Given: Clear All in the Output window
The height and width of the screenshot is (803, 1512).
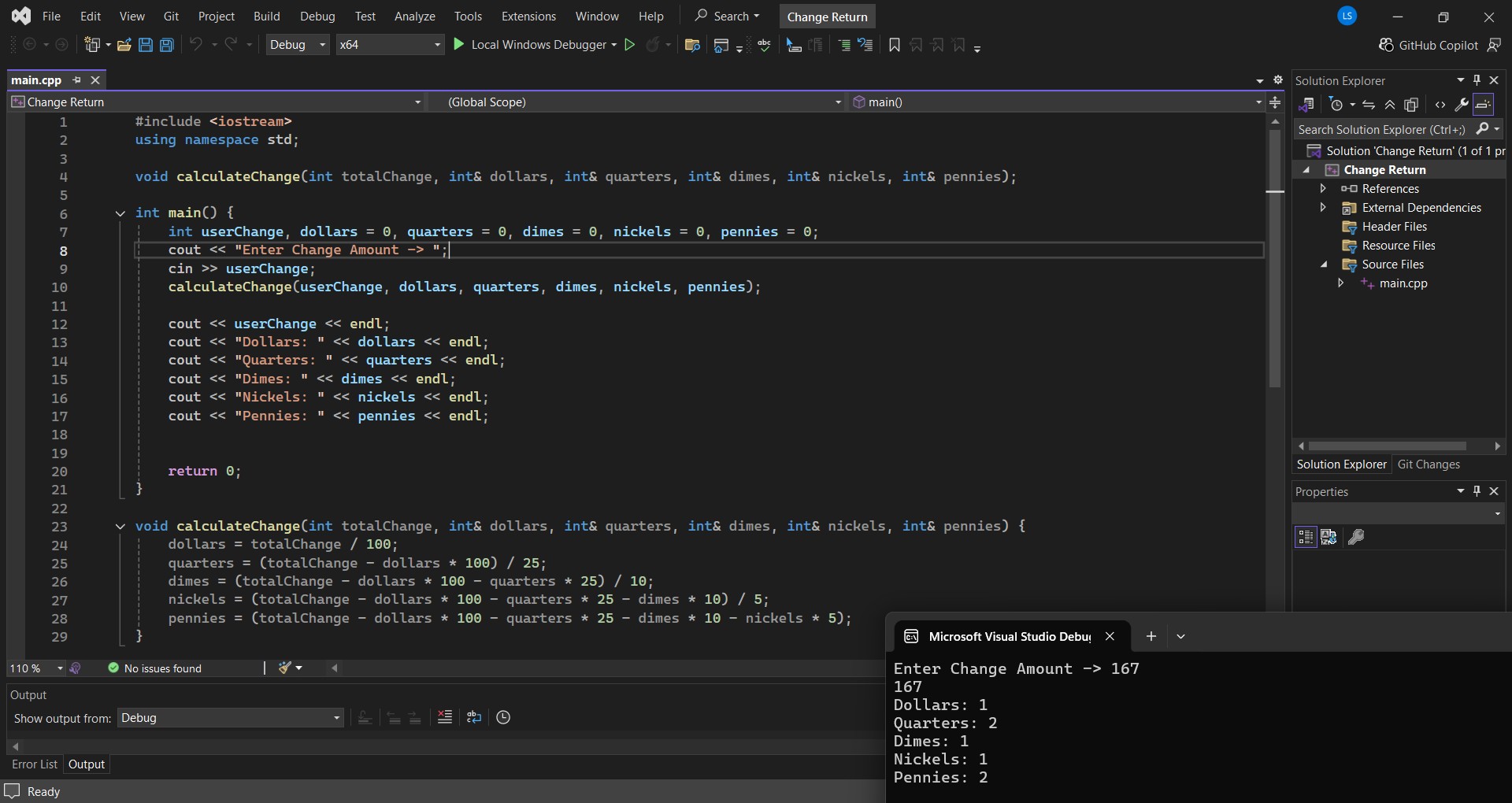Looking at the screenshot, I should (x=445, y=717).
